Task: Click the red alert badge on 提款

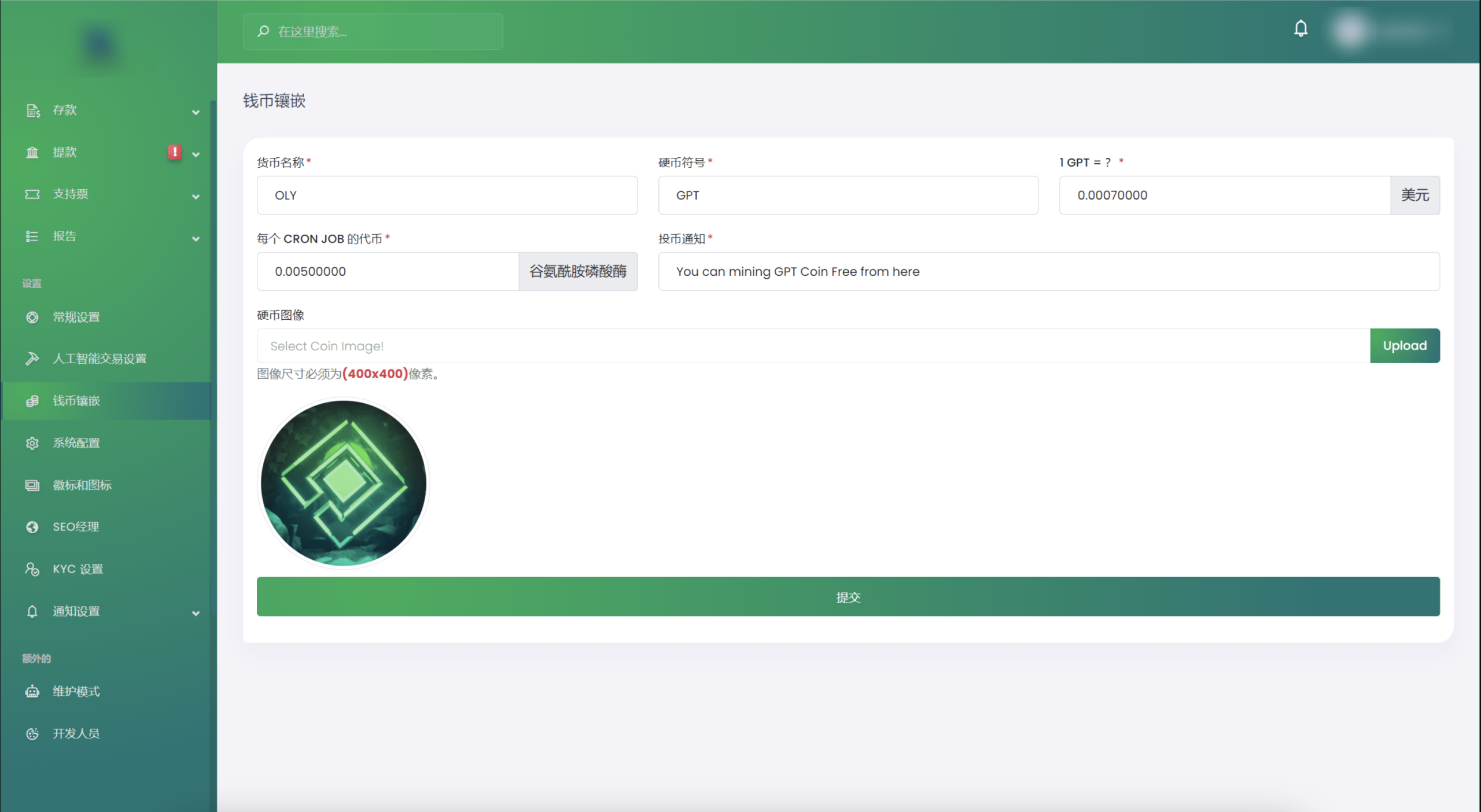Action: tap(175, 152)
